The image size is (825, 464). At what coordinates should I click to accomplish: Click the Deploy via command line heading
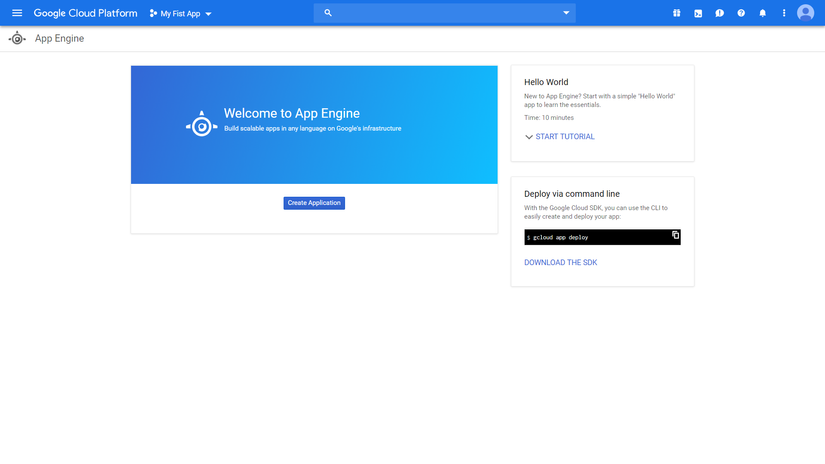[x=572, y=194]
